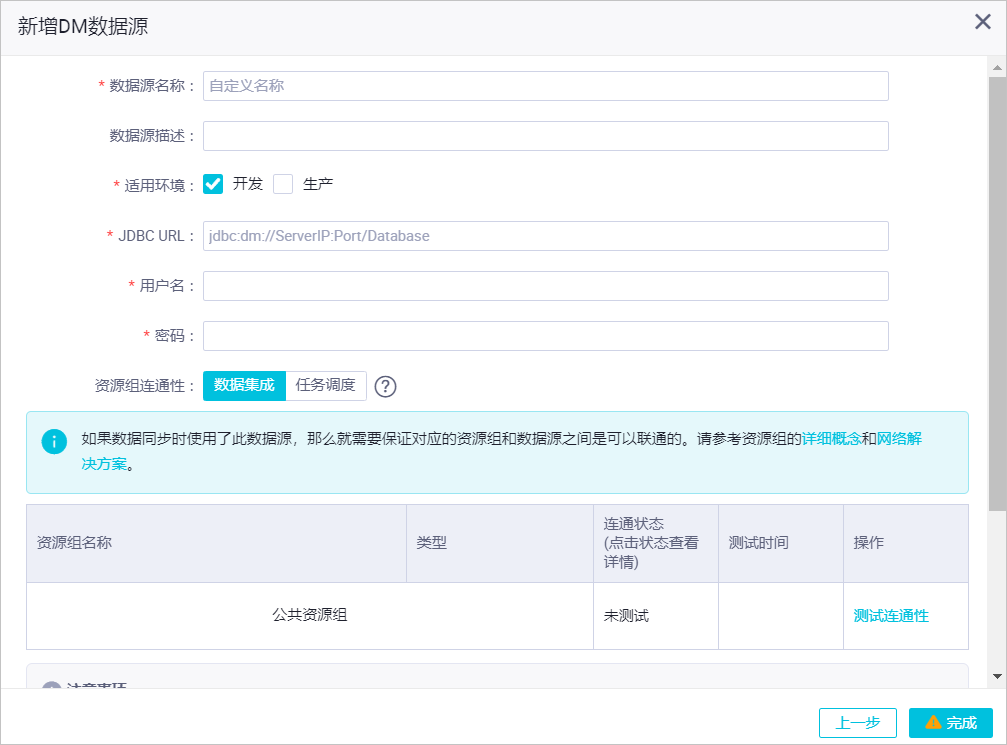Click the vertical scrollbar thumb

coord(997,294)
